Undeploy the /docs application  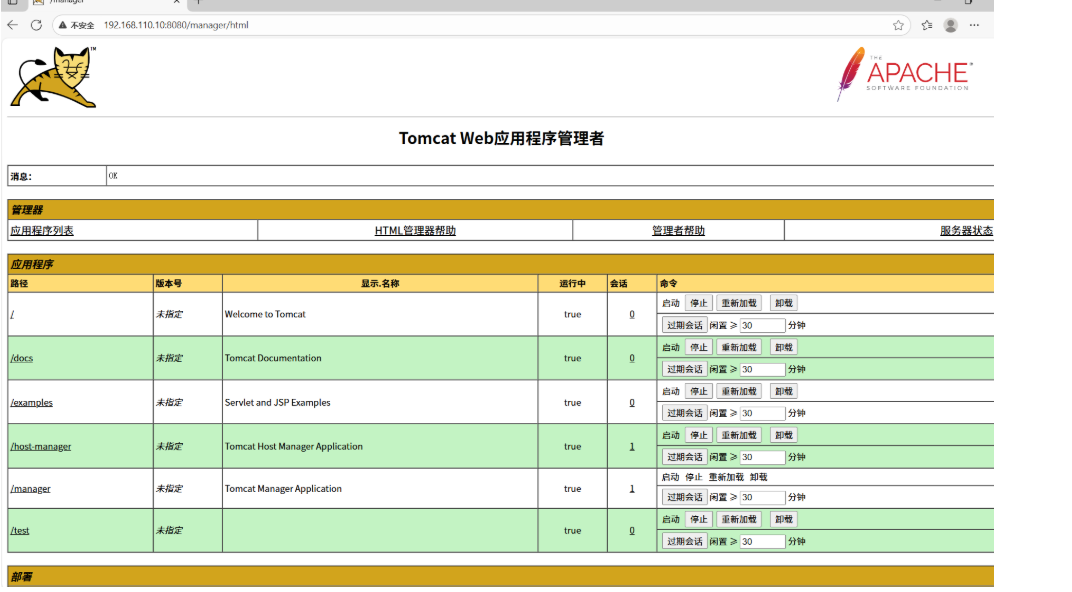click(783, 347)
